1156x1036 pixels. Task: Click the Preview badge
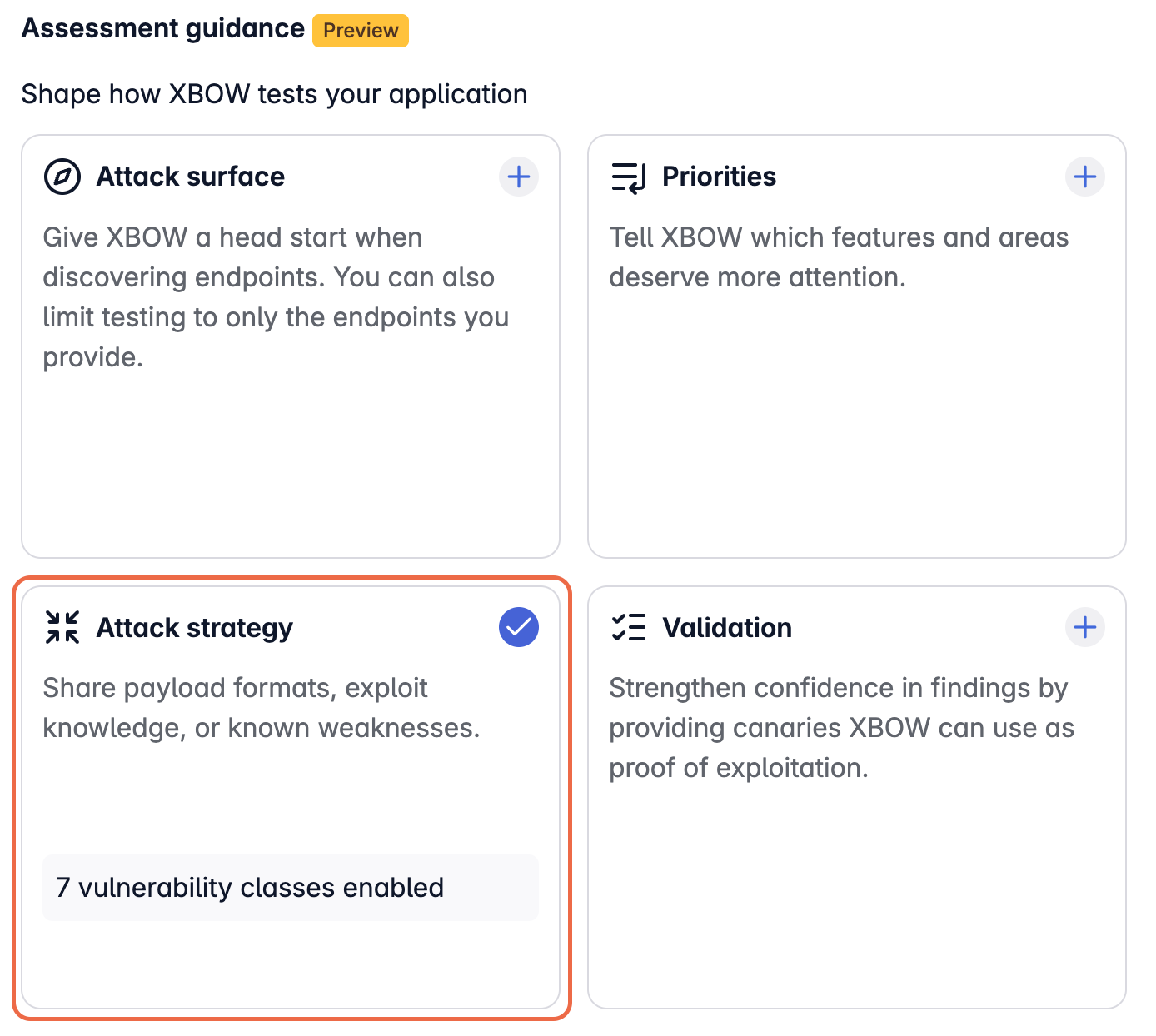[360, 30]
